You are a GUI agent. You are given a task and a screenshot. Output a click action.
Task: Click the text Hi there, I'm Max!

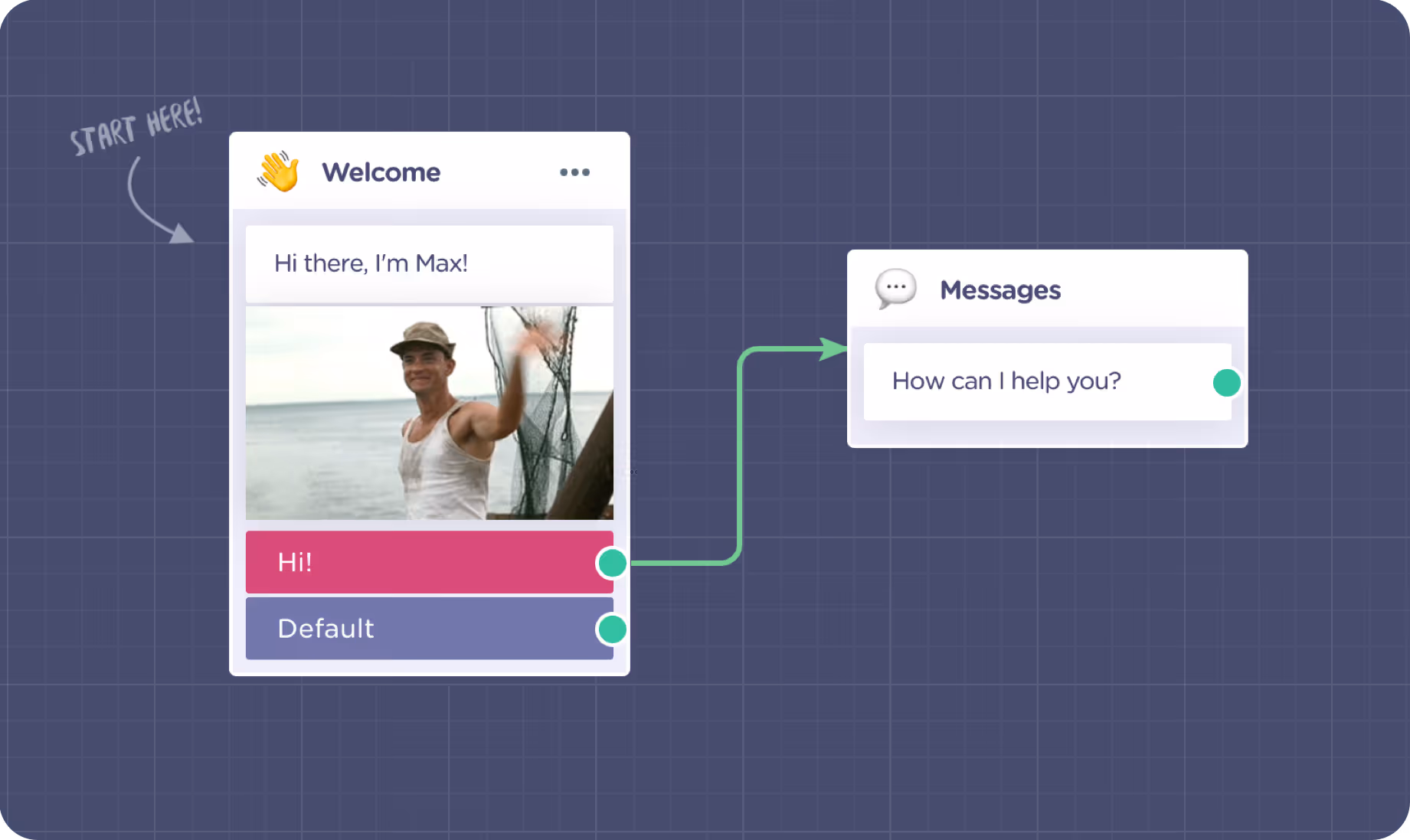click(x=371, y=263)
